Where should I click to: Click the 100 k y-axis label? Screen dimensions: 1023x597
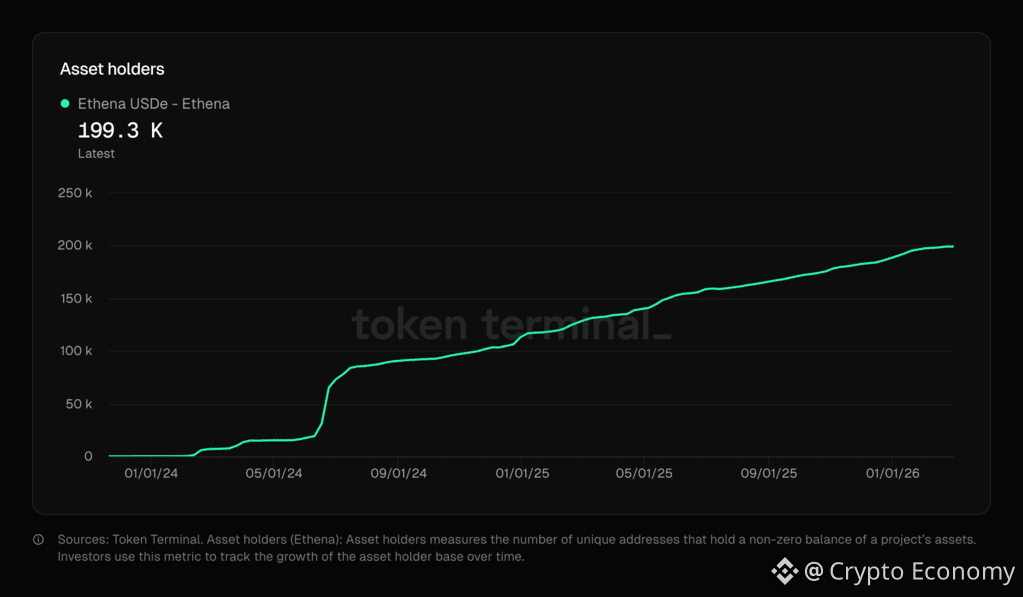click(76, 351)
